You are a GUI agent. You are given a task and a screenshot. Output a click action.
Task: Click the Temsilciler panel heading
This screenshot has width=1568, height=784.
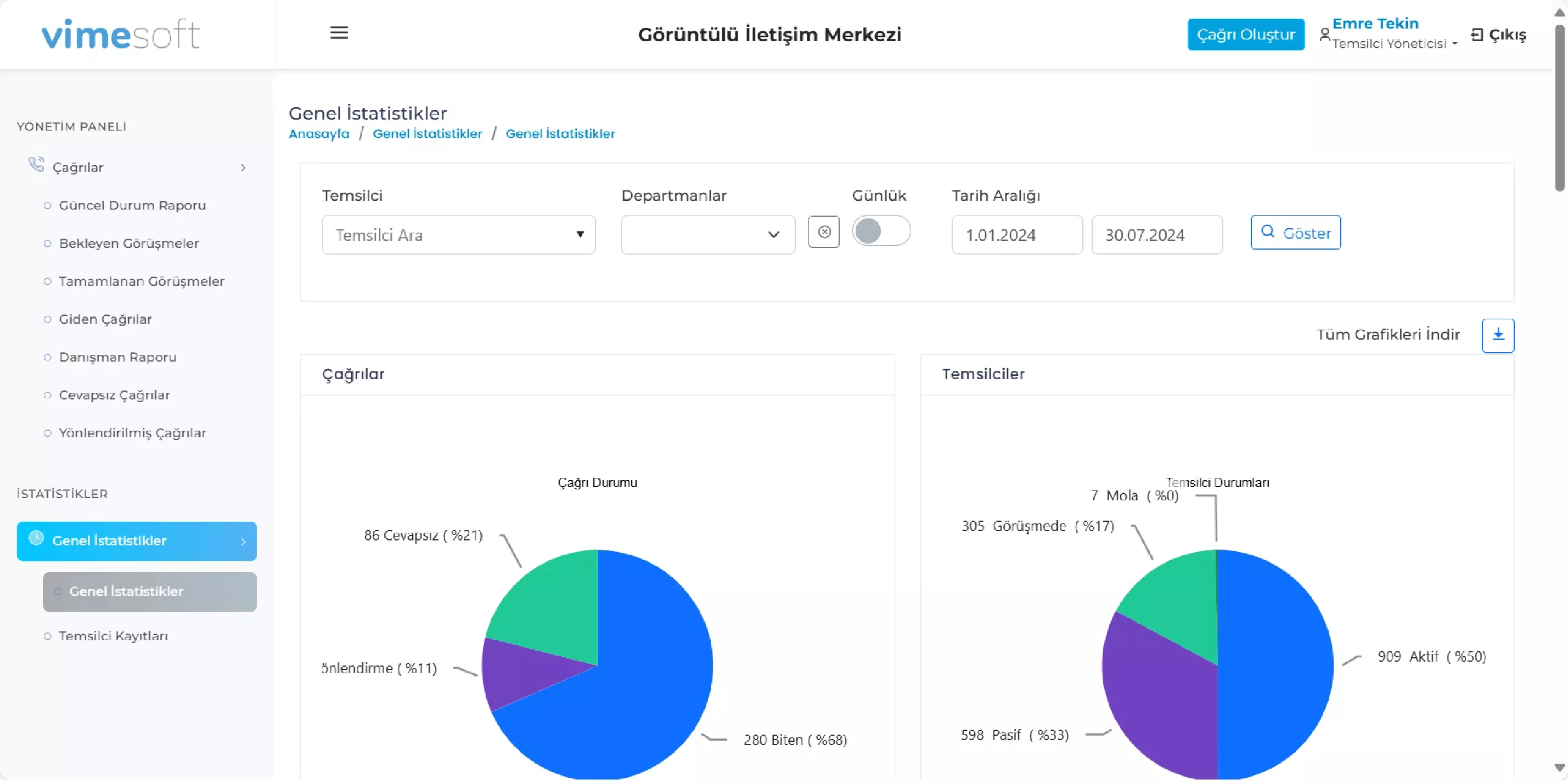click(983, 374)
